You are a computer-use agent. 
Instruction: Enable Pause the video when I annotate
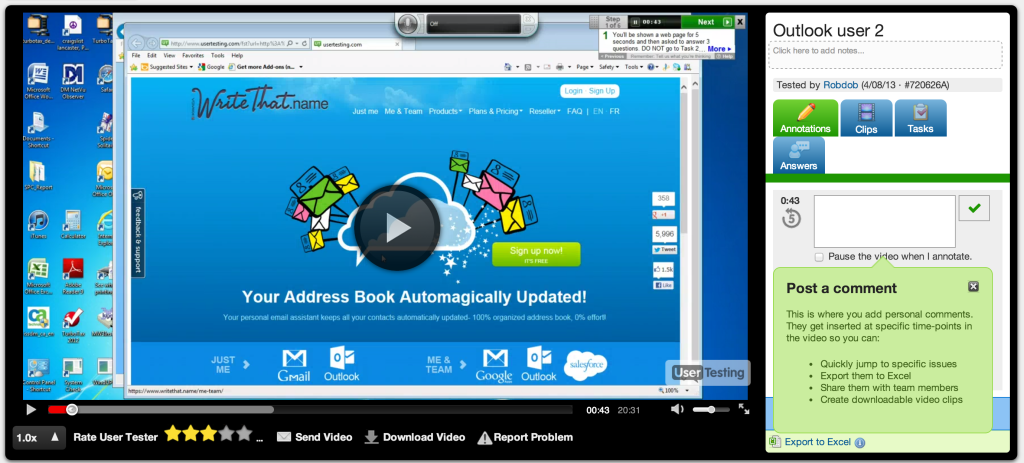(819, 257)
